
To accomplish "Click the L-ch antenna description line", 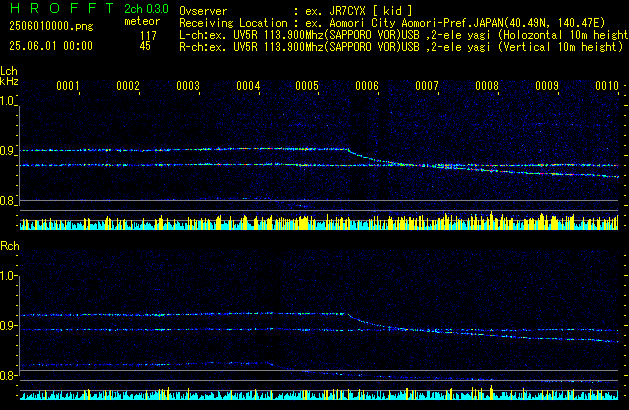I will pyautogui.click(x=404, y=35).
